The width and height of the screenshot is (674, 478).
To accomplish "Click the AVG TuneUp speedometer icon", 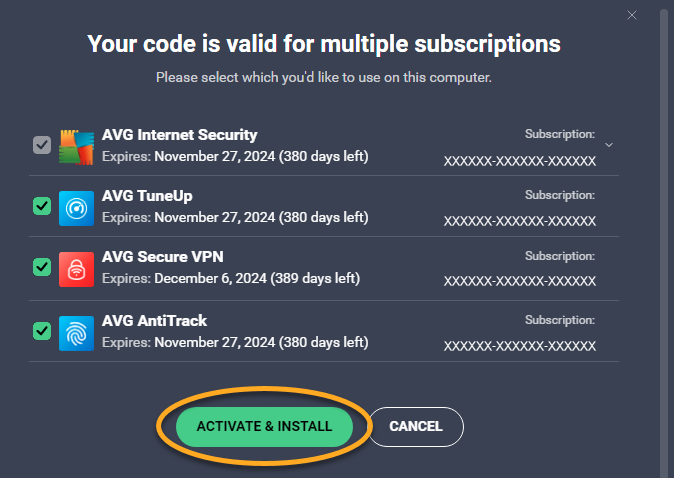I will point(76,207).
